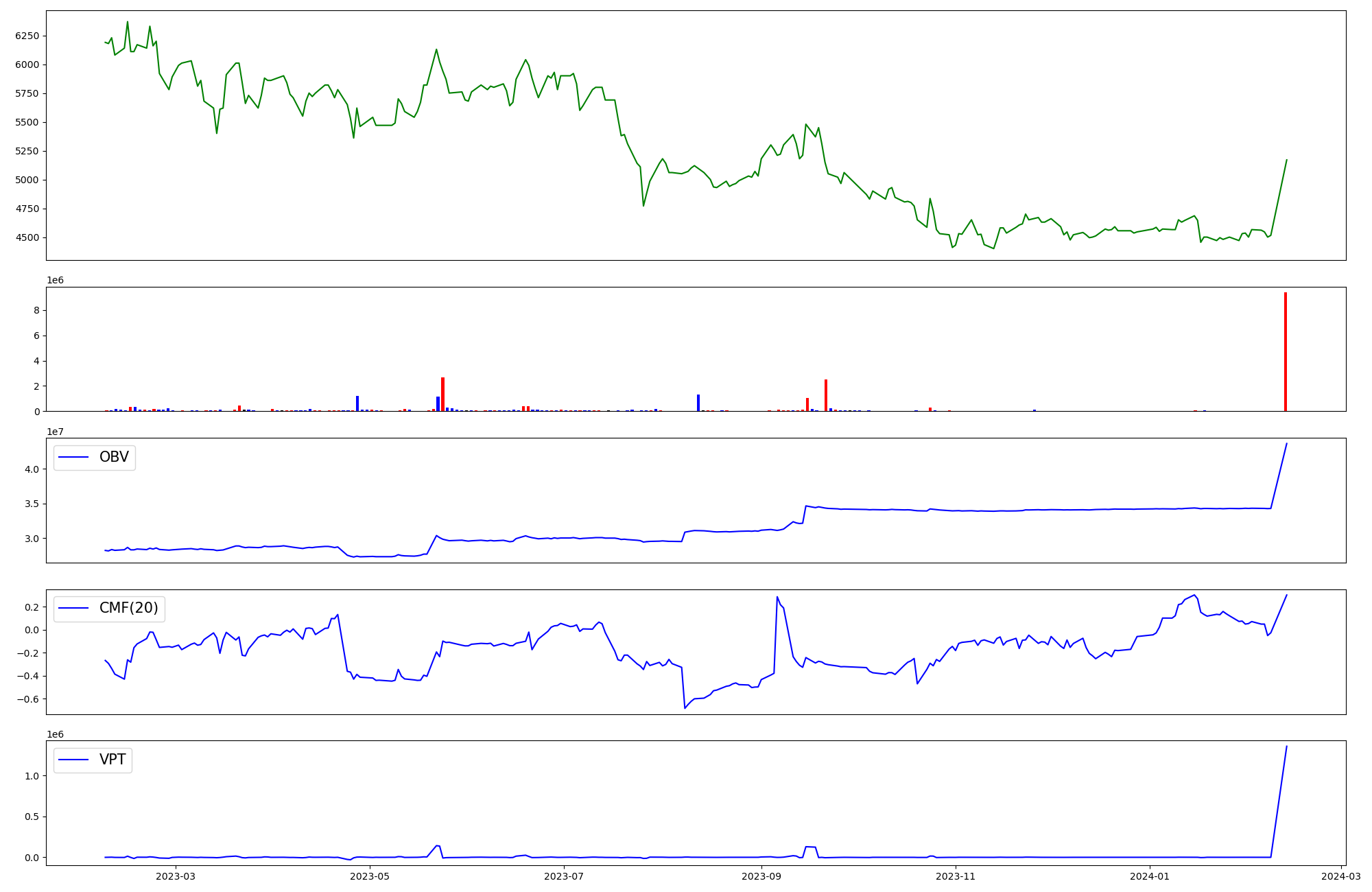Screen dimensions: 1372x892
Task: Click the 2023-03 date tick label
Action: [176, 876]
